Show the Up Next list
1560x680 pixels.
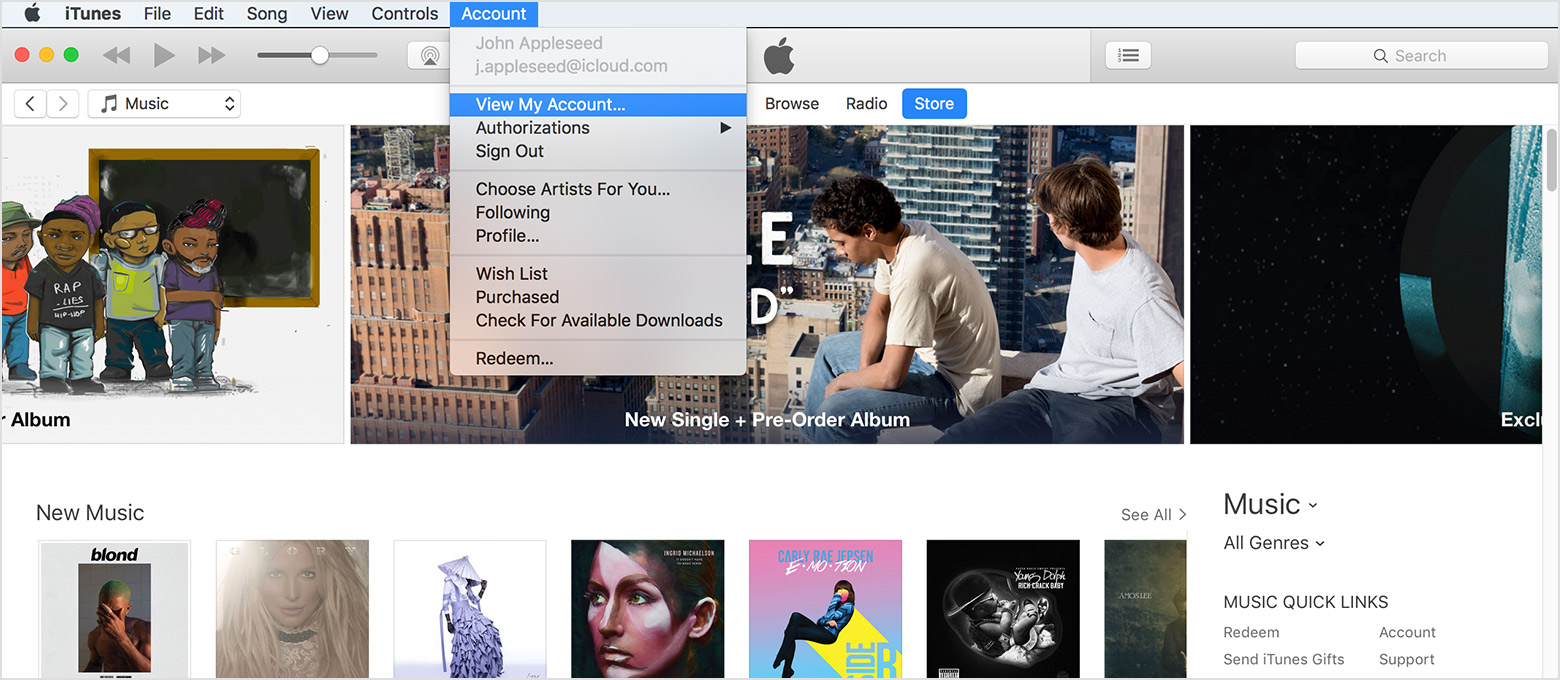tap(1128, 56)
